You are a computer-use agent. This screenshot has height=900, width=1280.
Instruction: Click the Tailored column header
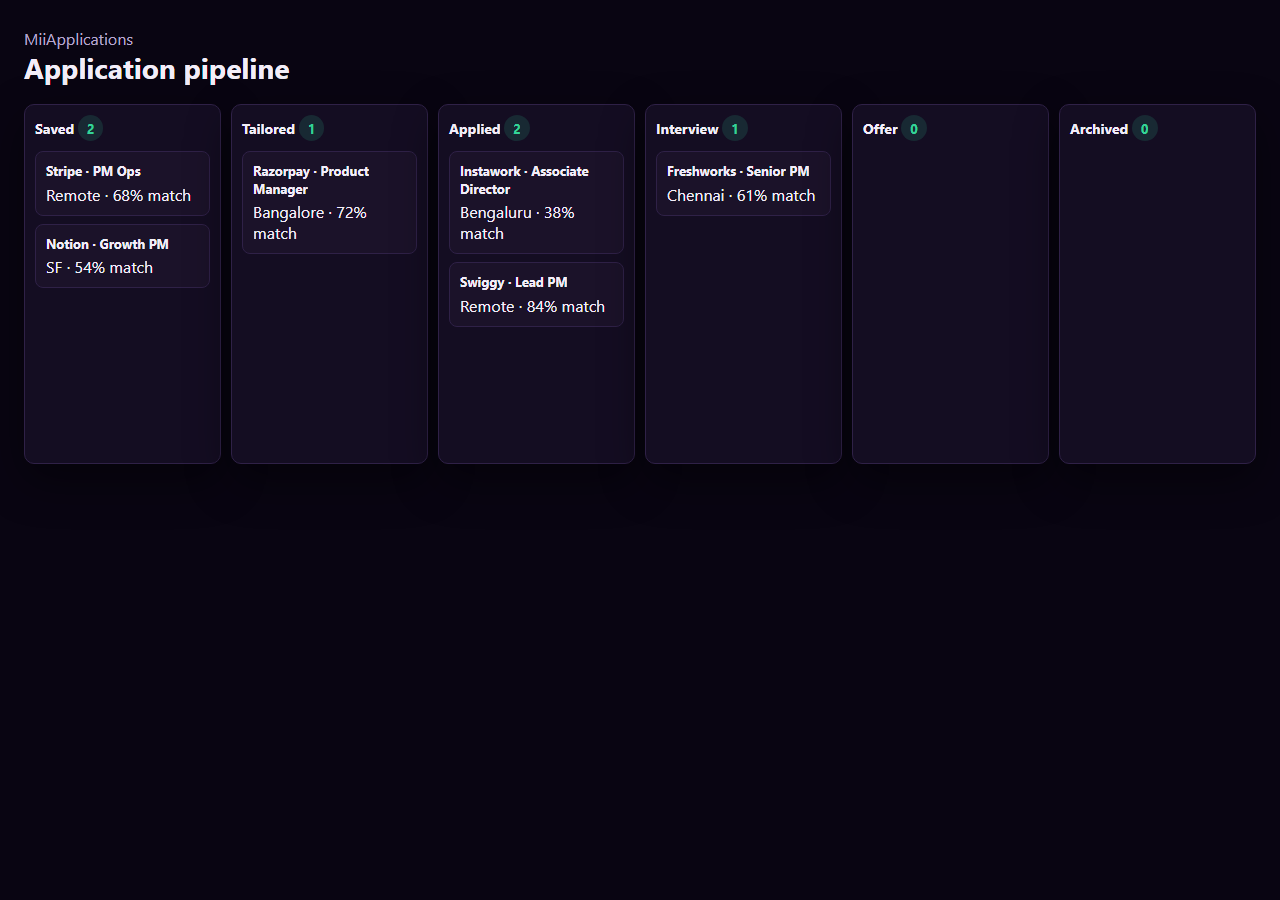click(268, 129)
